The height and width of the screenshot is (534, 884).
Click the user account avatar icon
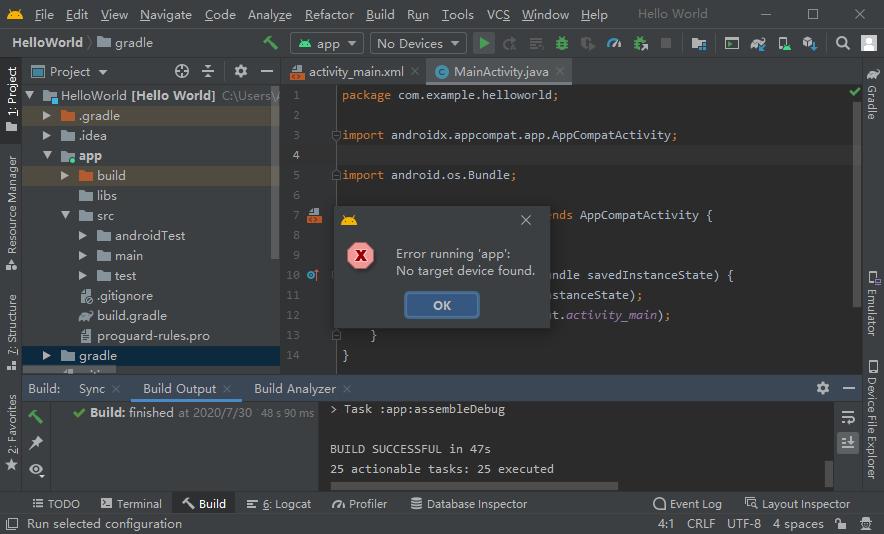869,43
